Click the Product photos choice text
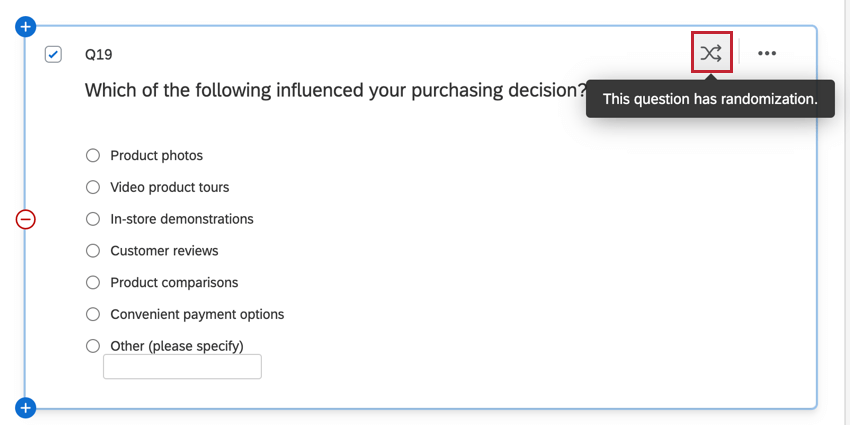850x425 pixels. tap(157, 155)
